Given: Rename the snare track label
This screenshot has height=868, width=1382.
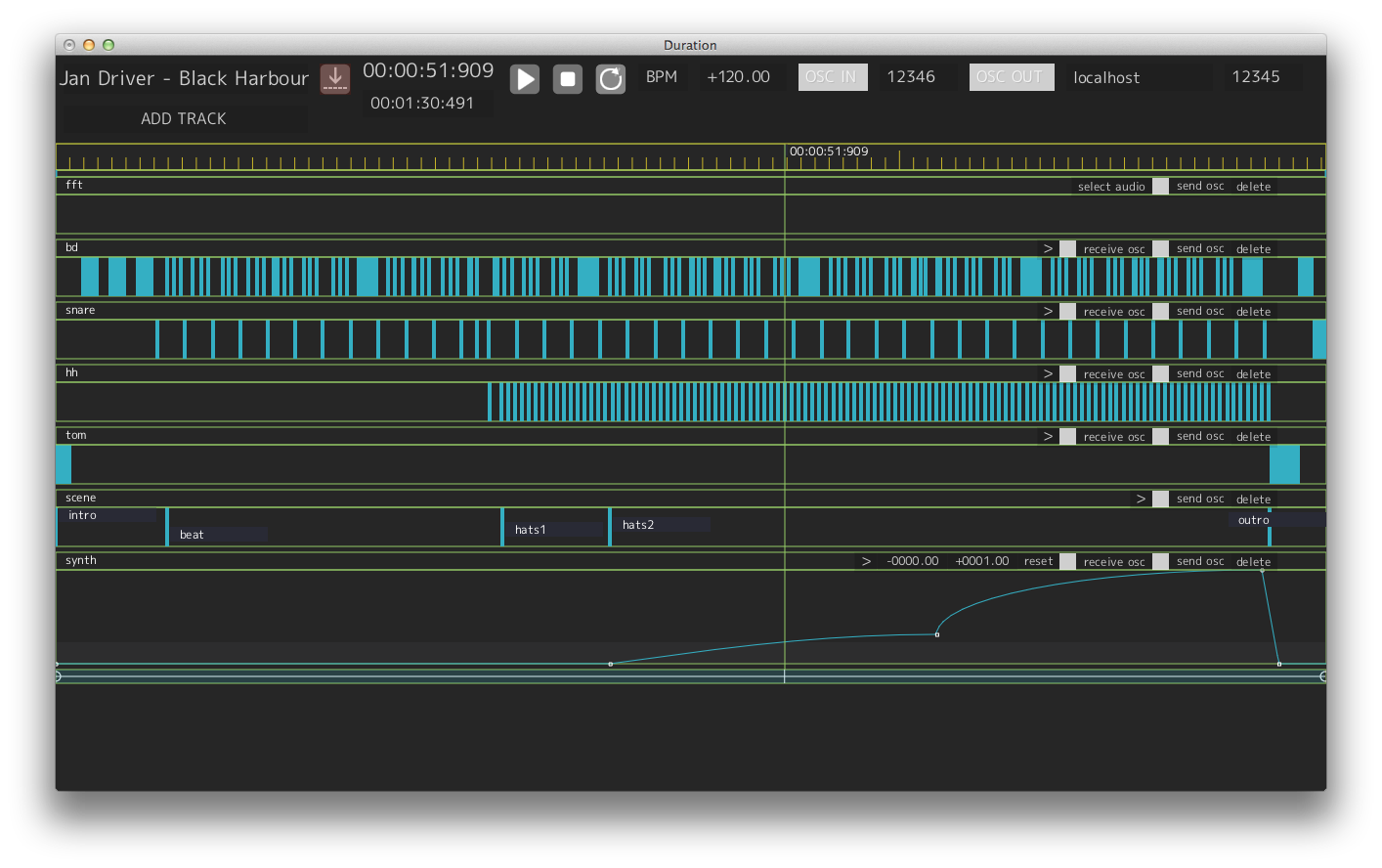Looking at the screenshot, I should (80, 310).
